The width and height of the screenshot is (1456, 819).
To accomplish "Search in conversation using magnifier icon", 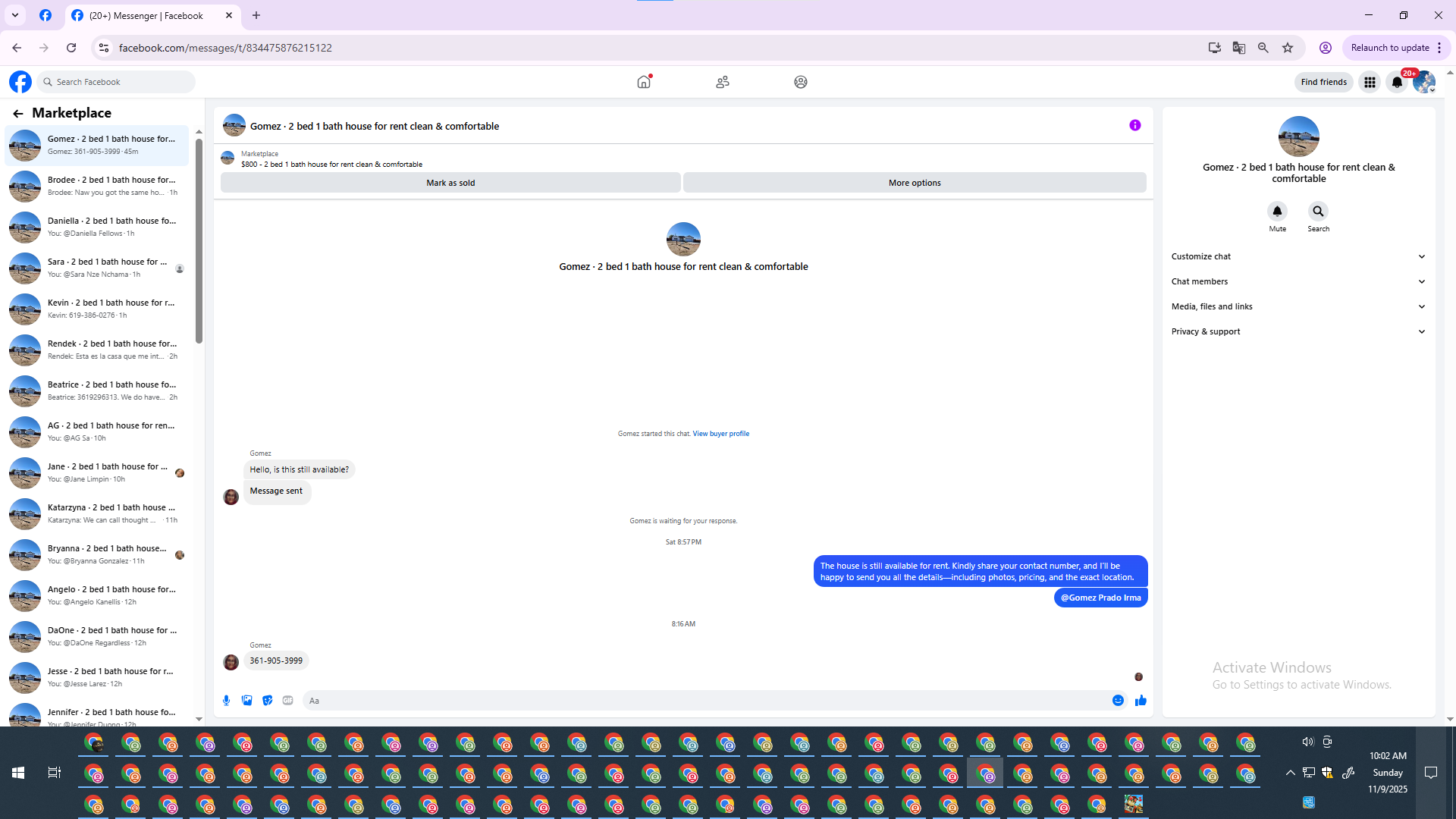I will [x=1319, y=212].
